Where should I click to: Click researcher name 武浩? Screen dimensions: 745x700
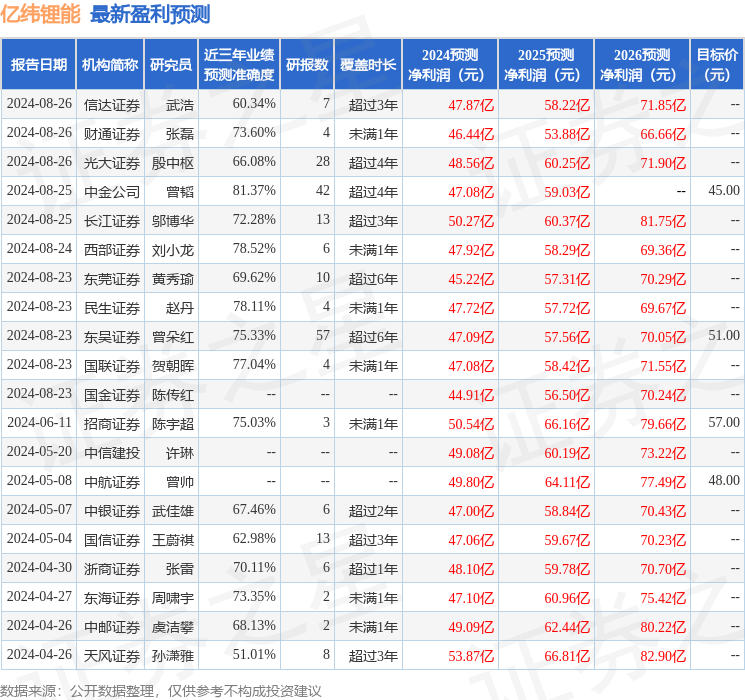coord(180,105)
